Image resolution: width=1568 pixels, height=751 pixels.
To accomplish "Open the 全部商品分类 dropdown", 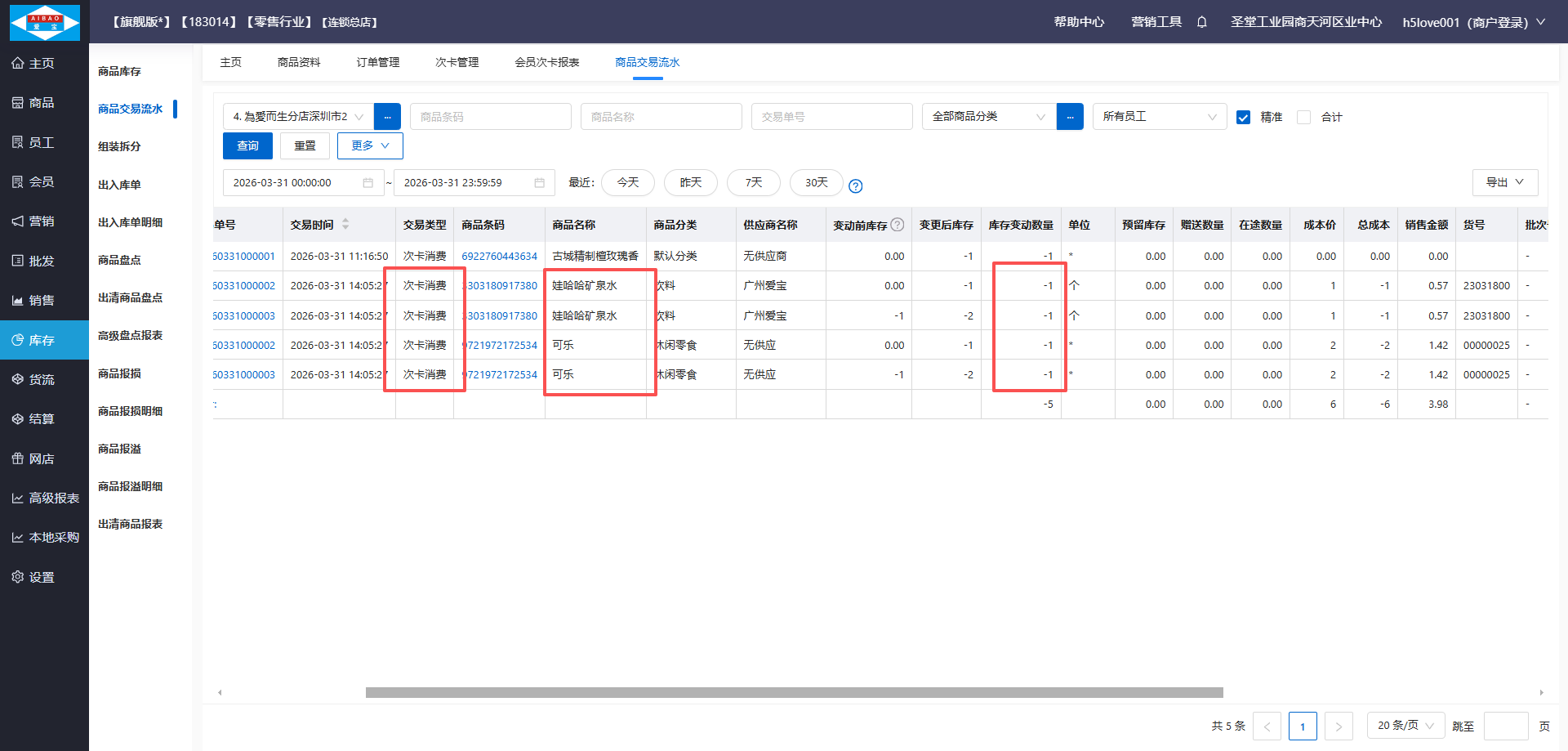I will pos(988,117).
